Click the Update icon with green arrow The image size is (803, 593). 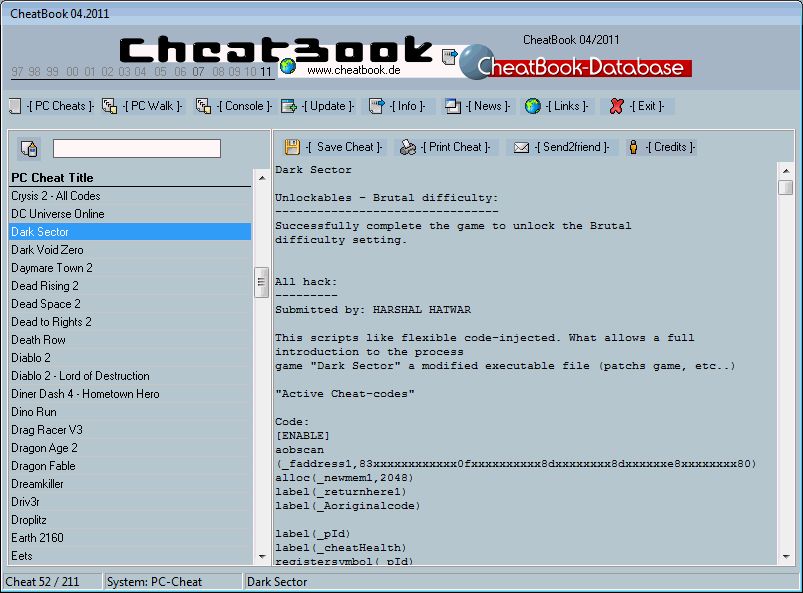click(289, 106)
